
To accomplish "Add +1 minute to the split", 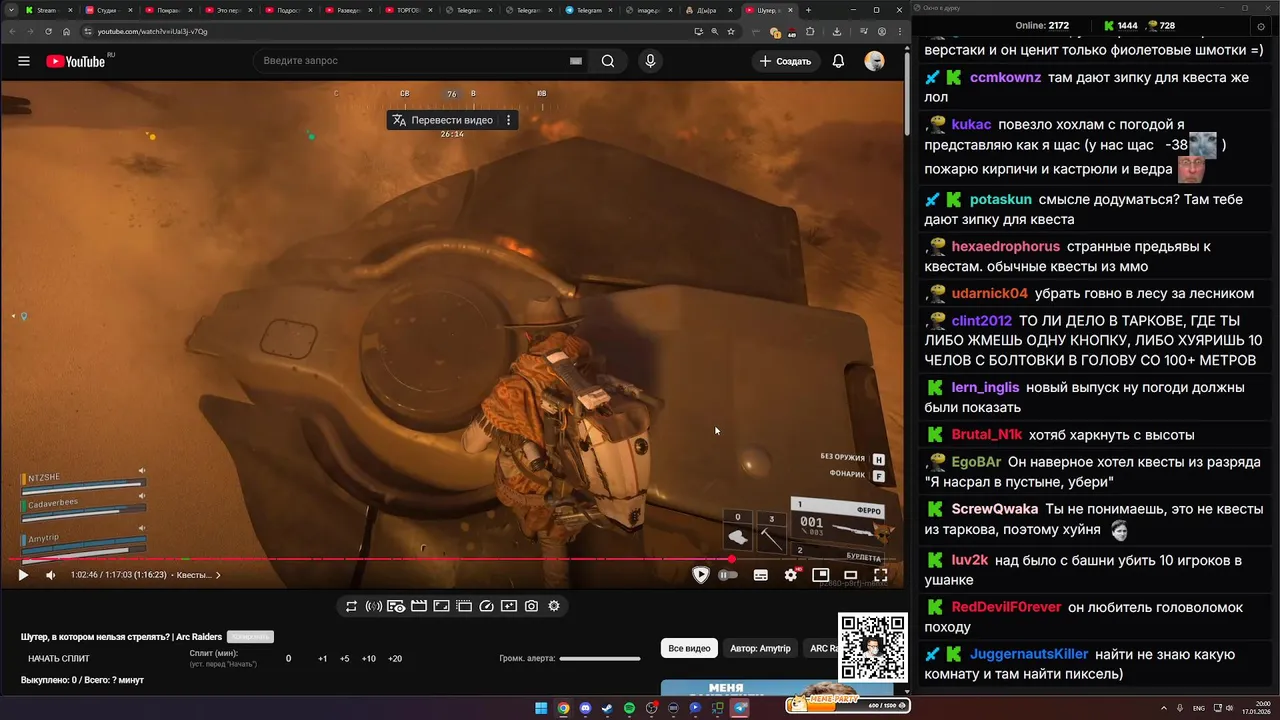I will (x=323, y=659).
